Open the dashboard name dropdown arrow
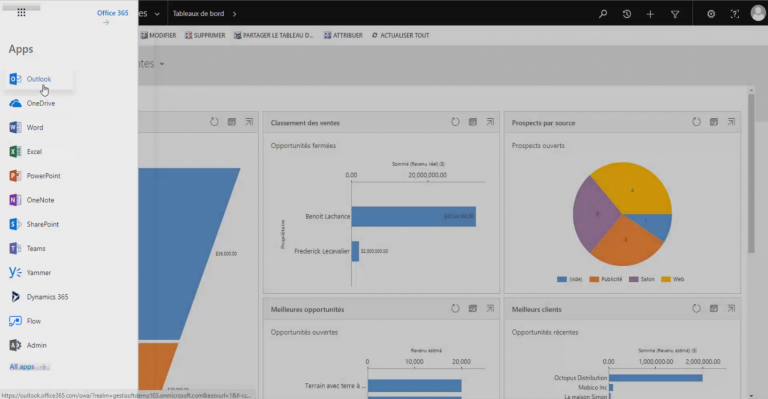768x399 pixels. click(162, 64)
